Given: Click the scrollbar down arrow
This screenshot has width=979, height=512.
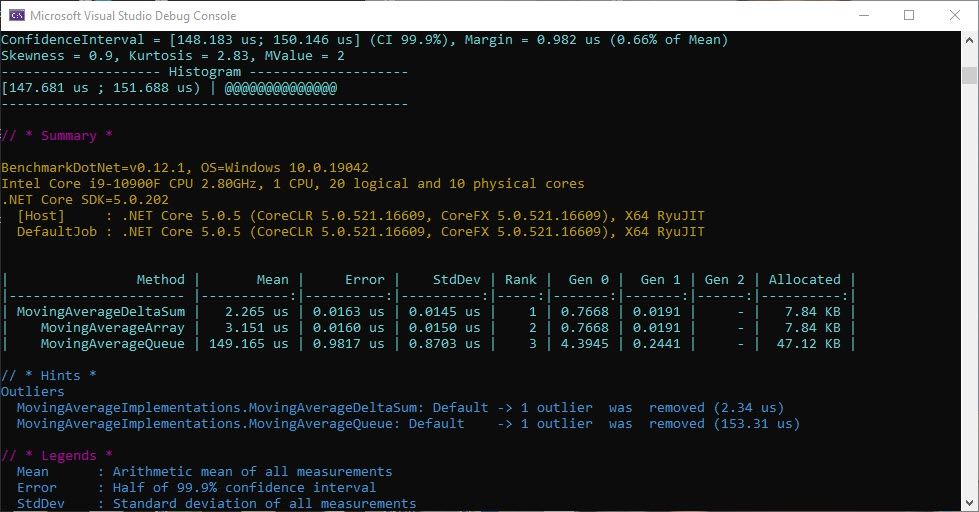Looking at the screenshot, I should tap(969, 503).
